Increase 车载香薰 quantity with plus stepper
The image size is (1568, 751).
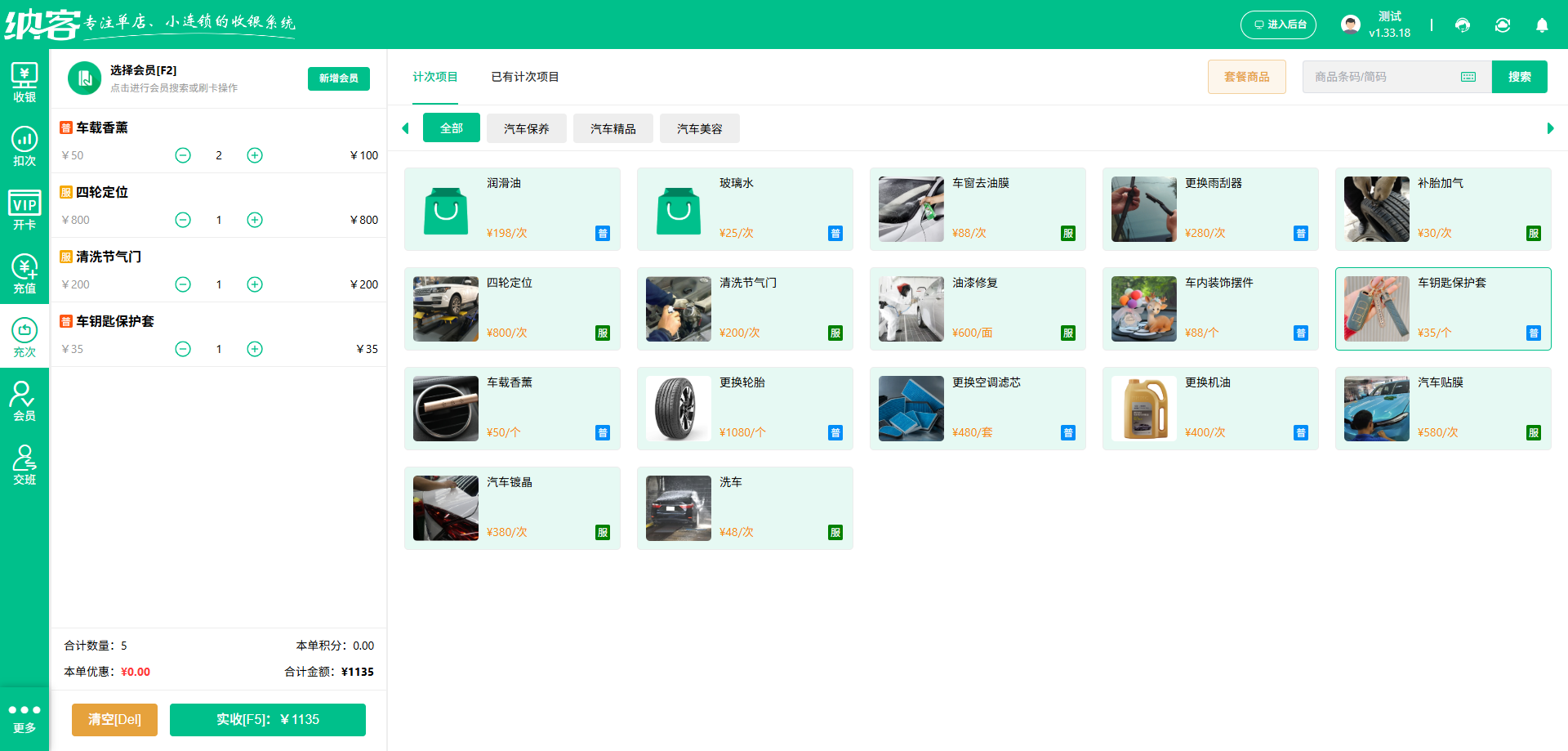tap(254, 154)
